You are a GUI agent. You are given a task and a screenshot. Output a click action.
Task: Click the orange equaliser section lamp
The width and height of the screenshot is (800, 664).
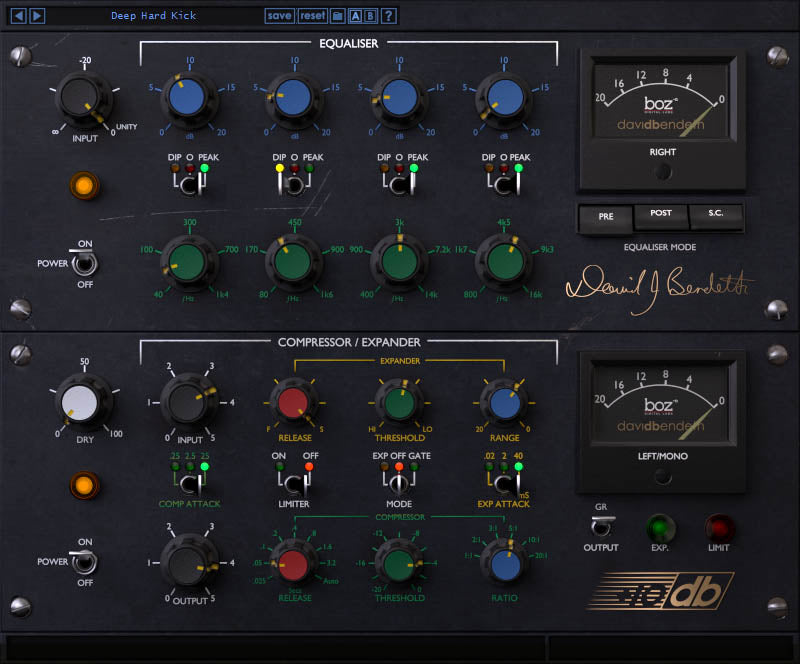click(85, 186)
